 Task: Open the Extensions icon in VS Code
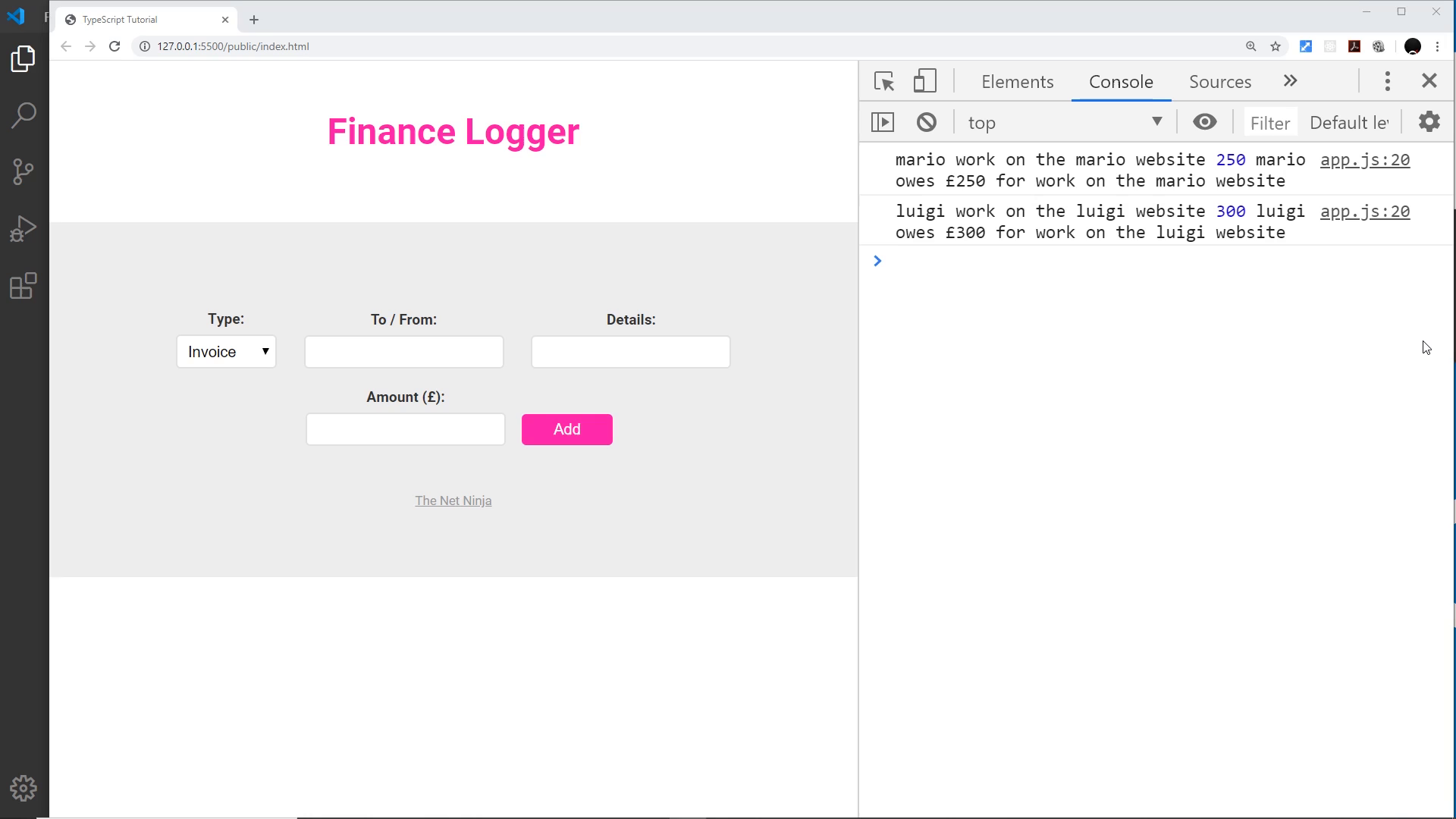click(x=24, y=286)
